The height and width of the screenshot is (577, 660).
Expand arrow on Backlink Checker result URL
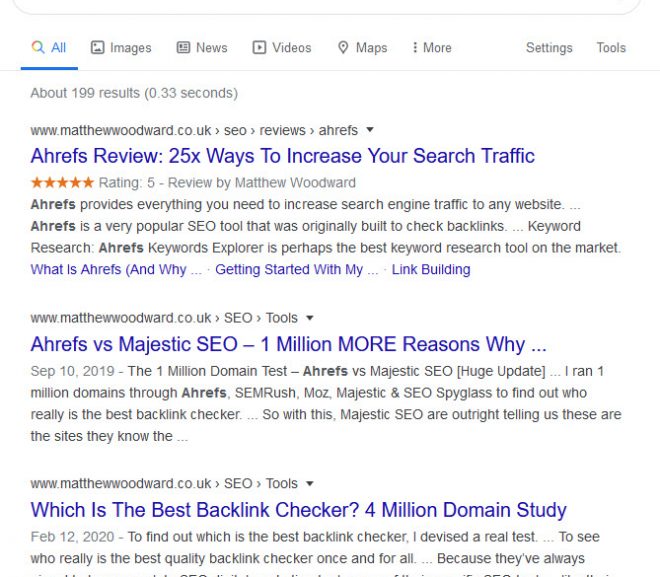309,484
